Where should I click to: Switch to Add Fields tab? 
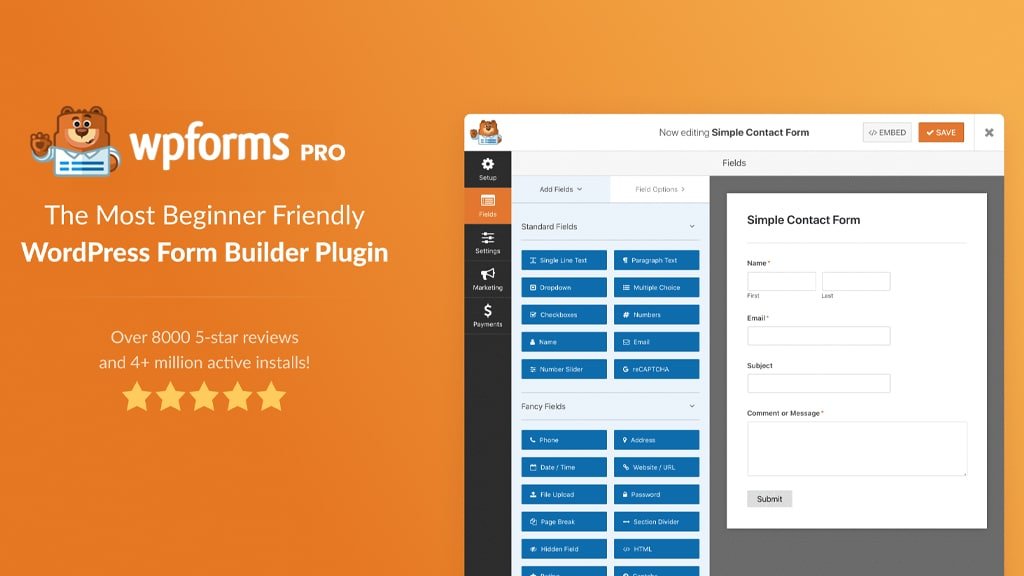tap(561, 189)
